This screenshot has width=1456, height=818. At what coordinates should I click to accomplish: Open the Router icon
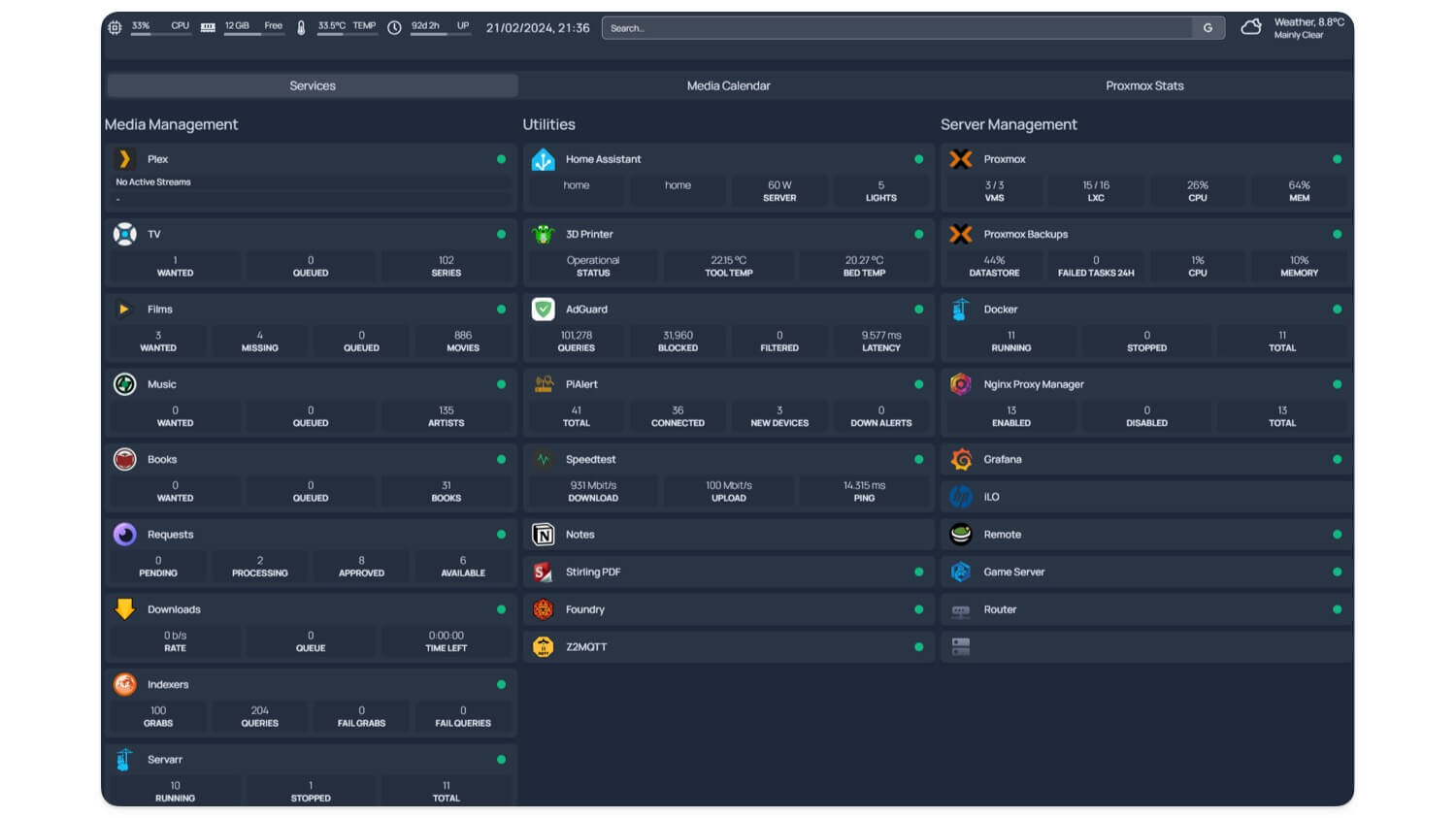point(961,610)
